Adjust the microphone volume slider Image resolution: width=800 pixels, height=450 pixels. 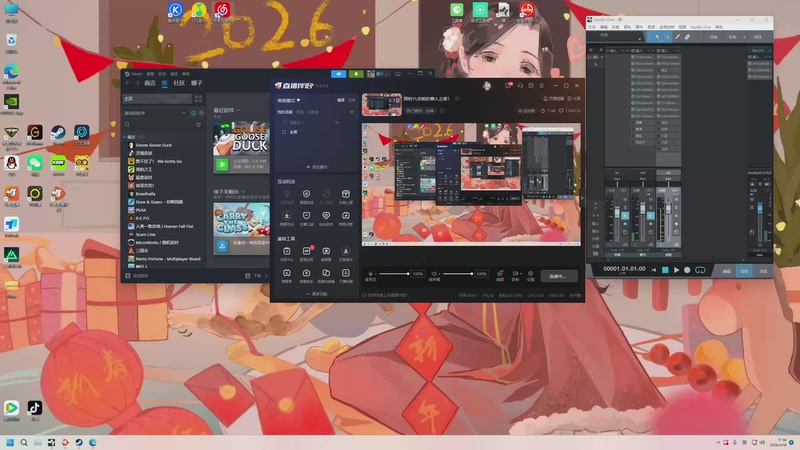coord(394,274)
